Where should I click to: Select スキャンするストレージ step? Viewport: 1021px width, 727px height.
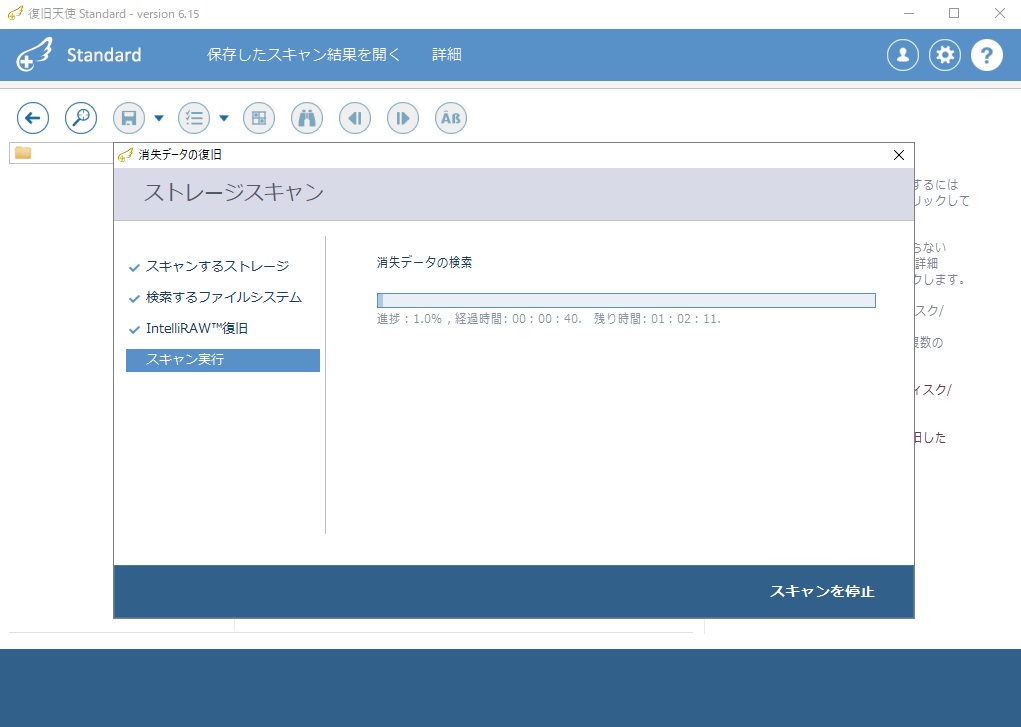[217, 266]
